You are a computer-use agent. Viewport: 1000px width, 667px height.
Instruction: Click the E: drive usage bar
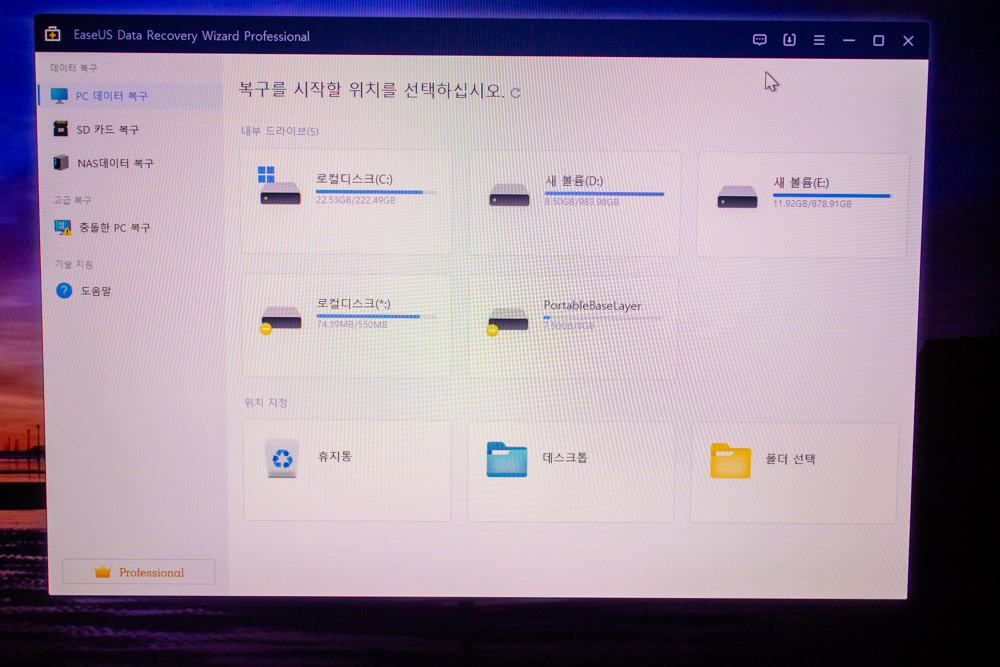pyautogui.click(x=832, y=196)
